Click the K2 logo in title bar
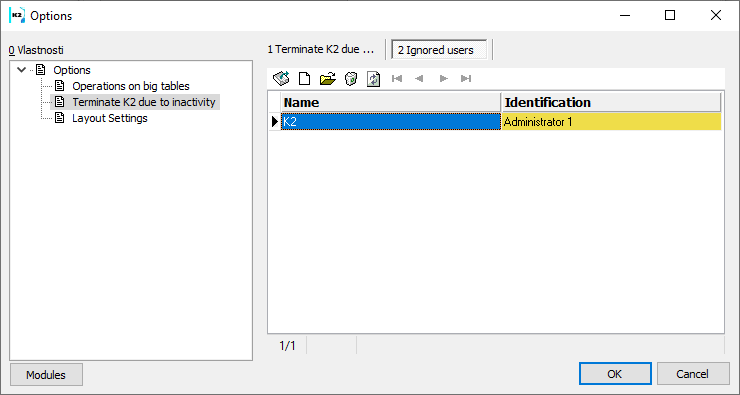This screenshot has height=395, width=740. [17, 16]
